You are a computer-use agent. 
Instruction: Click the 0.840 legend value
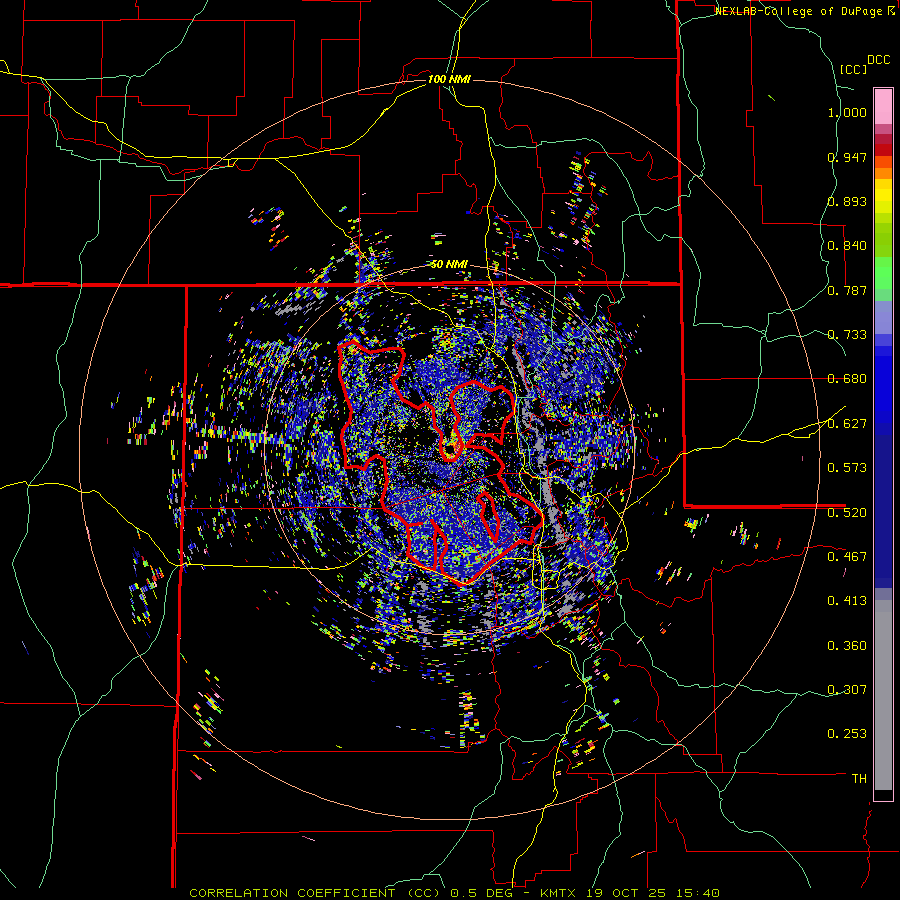click(x=847, y=246)
